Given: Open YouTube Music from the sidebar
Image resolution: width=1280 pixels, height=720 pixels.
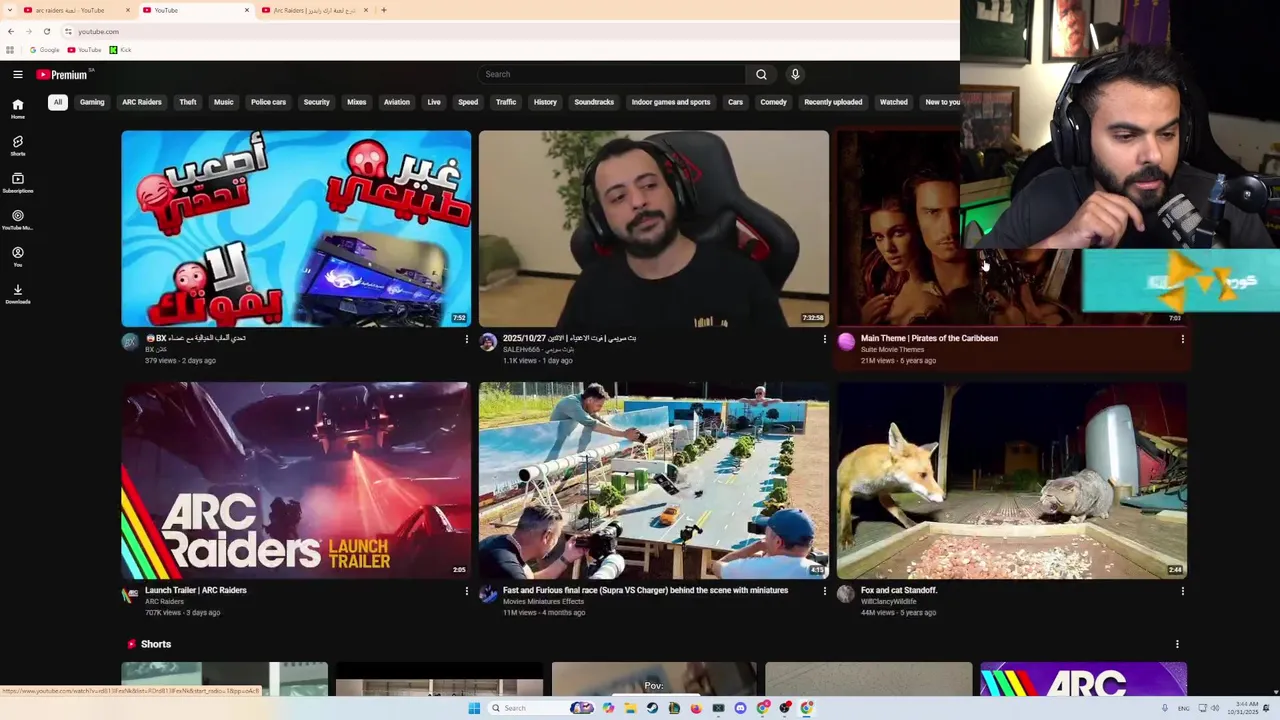Looking at the screenshot, I should 18,220.
